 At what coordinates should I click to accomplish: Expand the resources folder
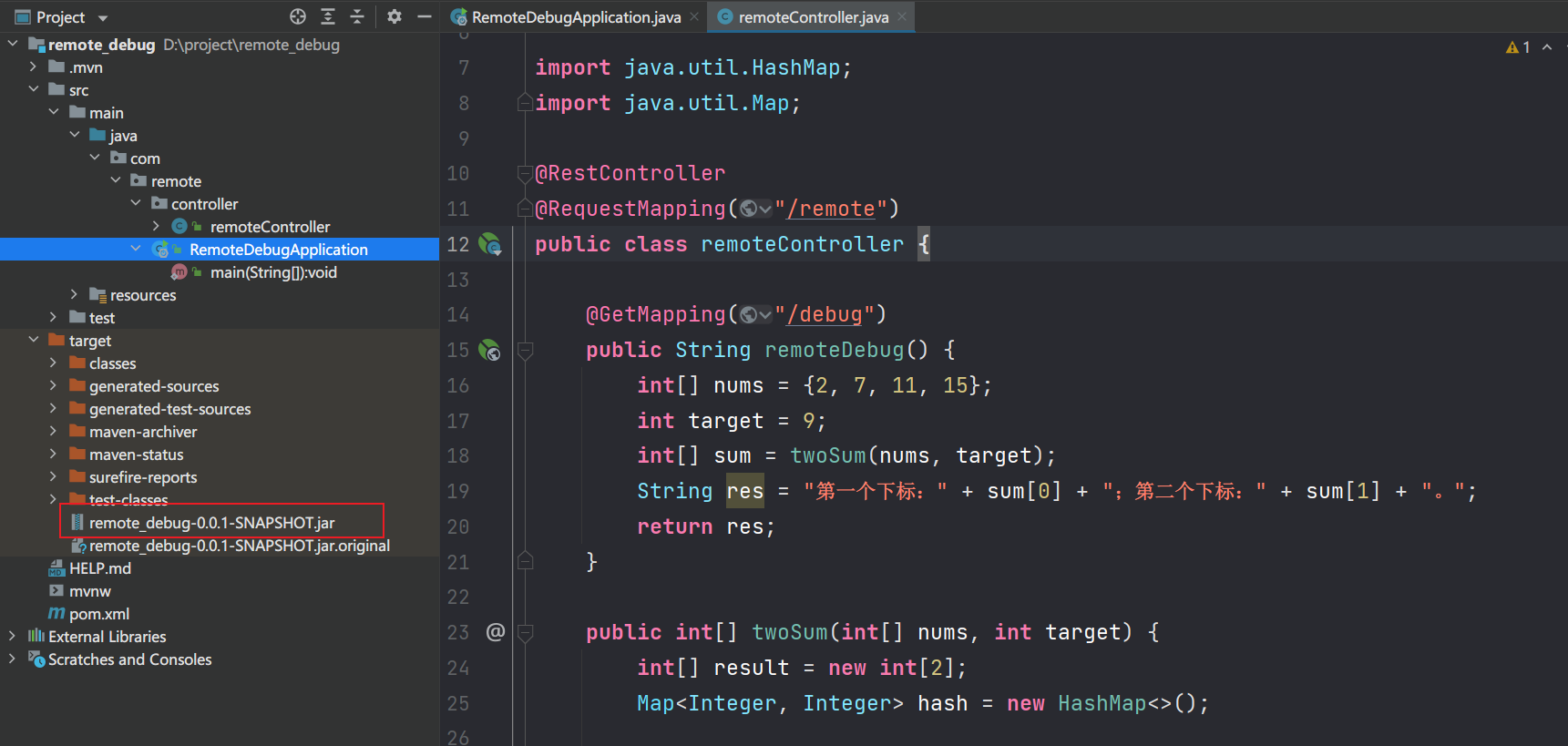(x=74, y=294)
